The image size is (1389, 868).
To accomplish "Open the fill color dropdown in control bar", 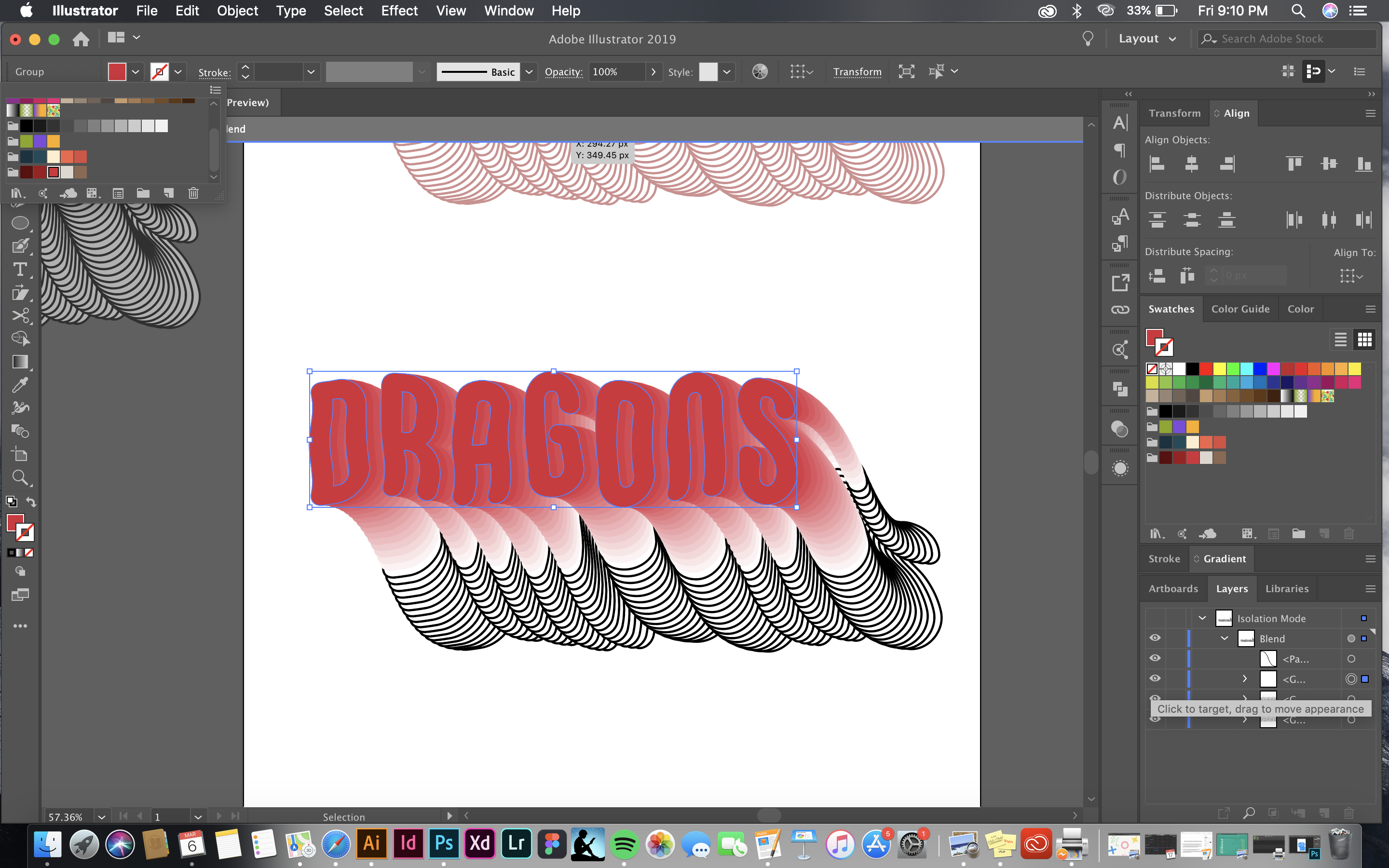I will [x=136, y=72].
